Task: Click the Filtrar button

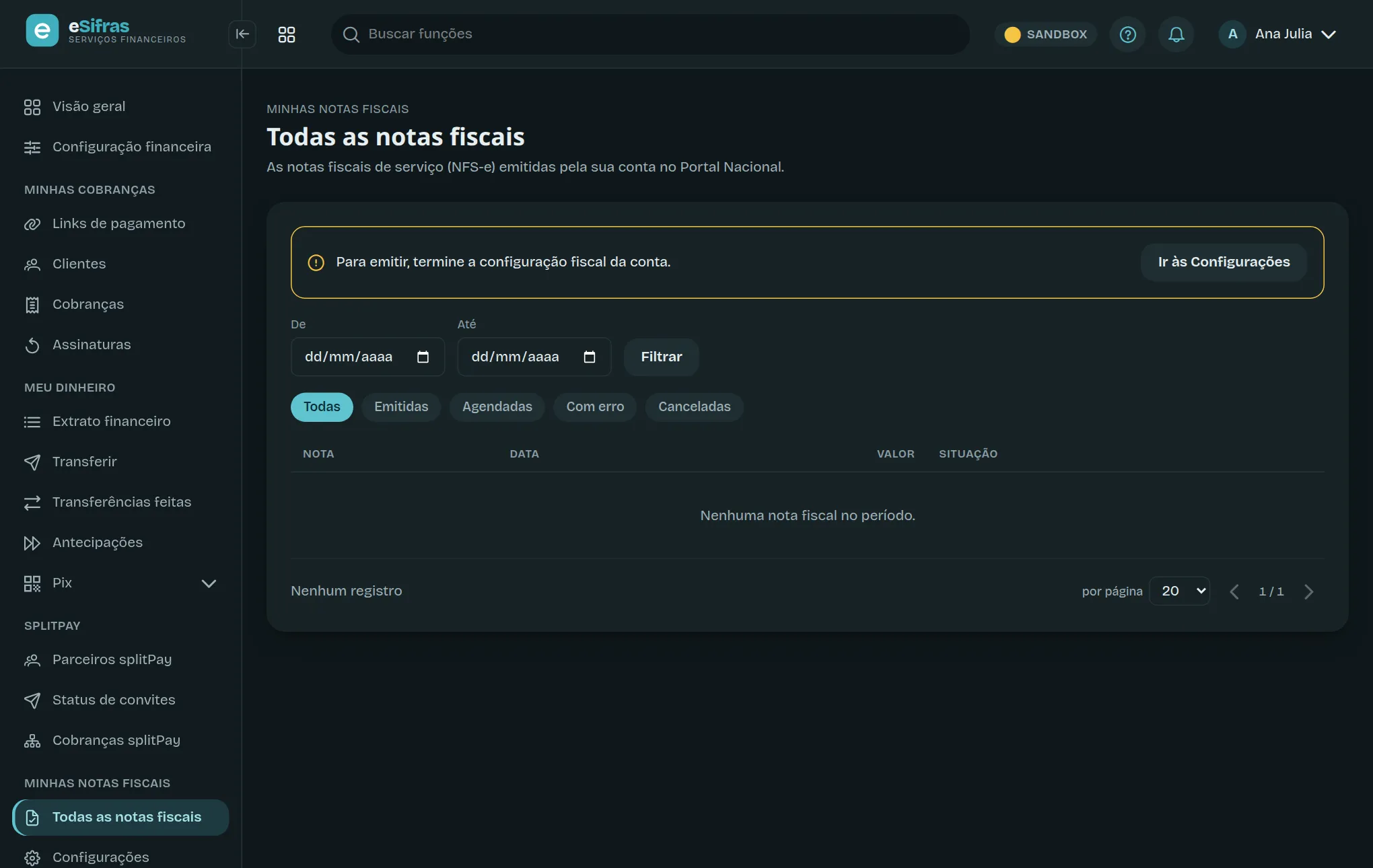Action: (x=662, y=357)
